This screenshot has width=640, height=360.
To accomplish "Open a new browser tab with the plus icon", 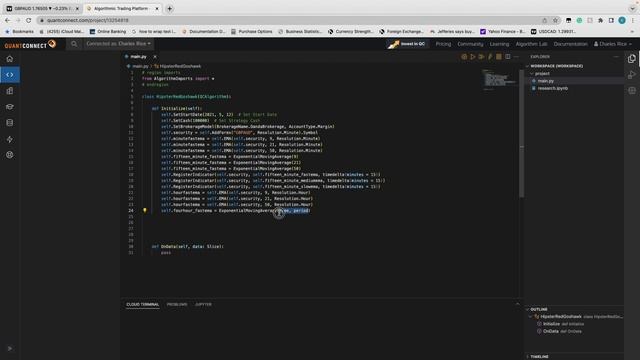I will click(x=169, y=8).
